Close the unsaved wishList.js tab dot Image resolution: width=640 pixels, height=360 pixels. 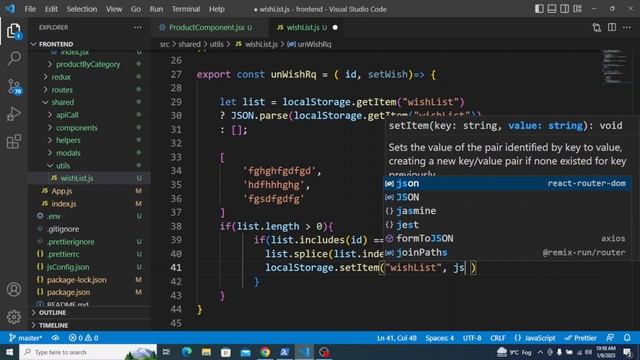click(x=335, y=27)
